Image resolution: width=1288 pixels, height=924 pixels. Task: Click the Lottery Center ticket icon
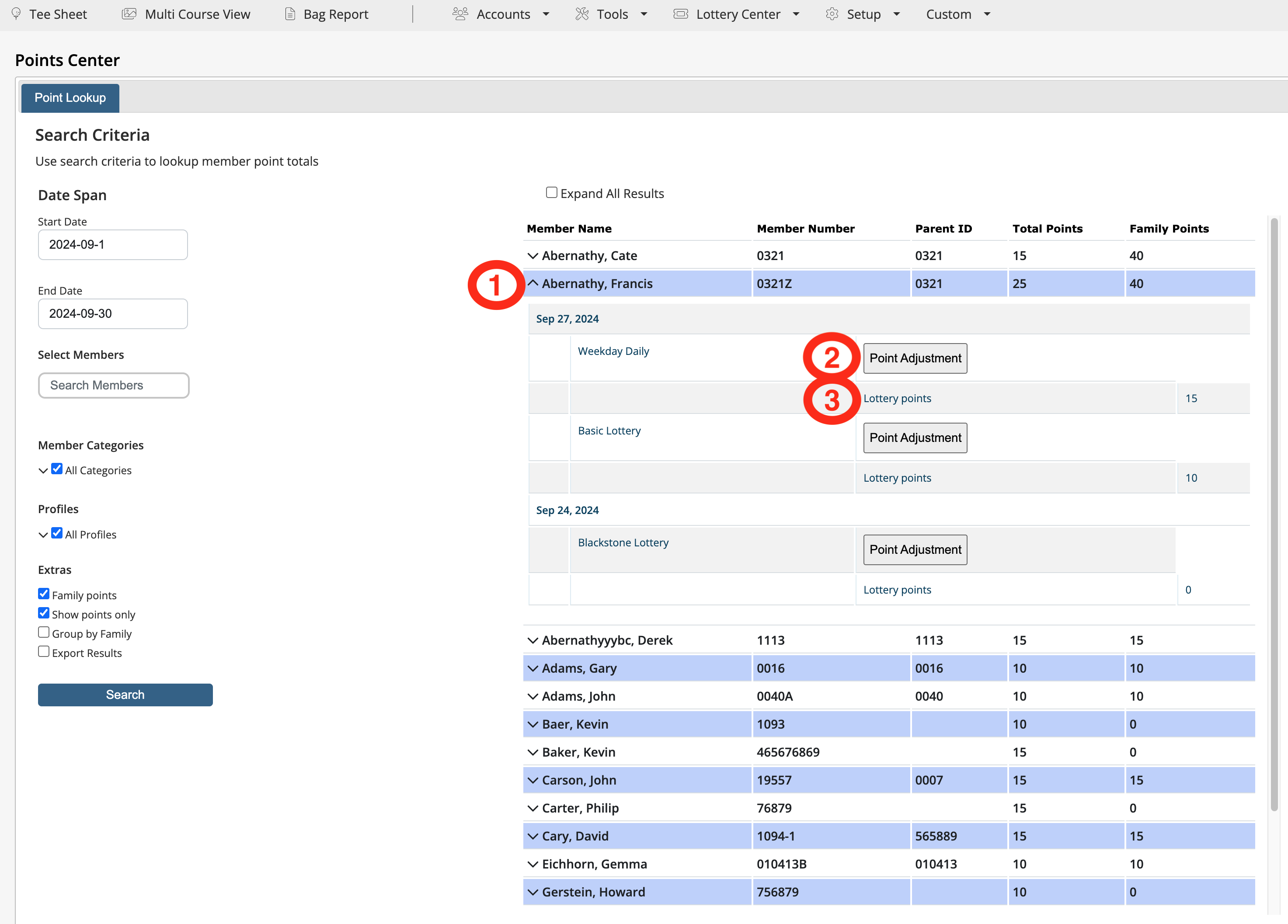(680, 14)
